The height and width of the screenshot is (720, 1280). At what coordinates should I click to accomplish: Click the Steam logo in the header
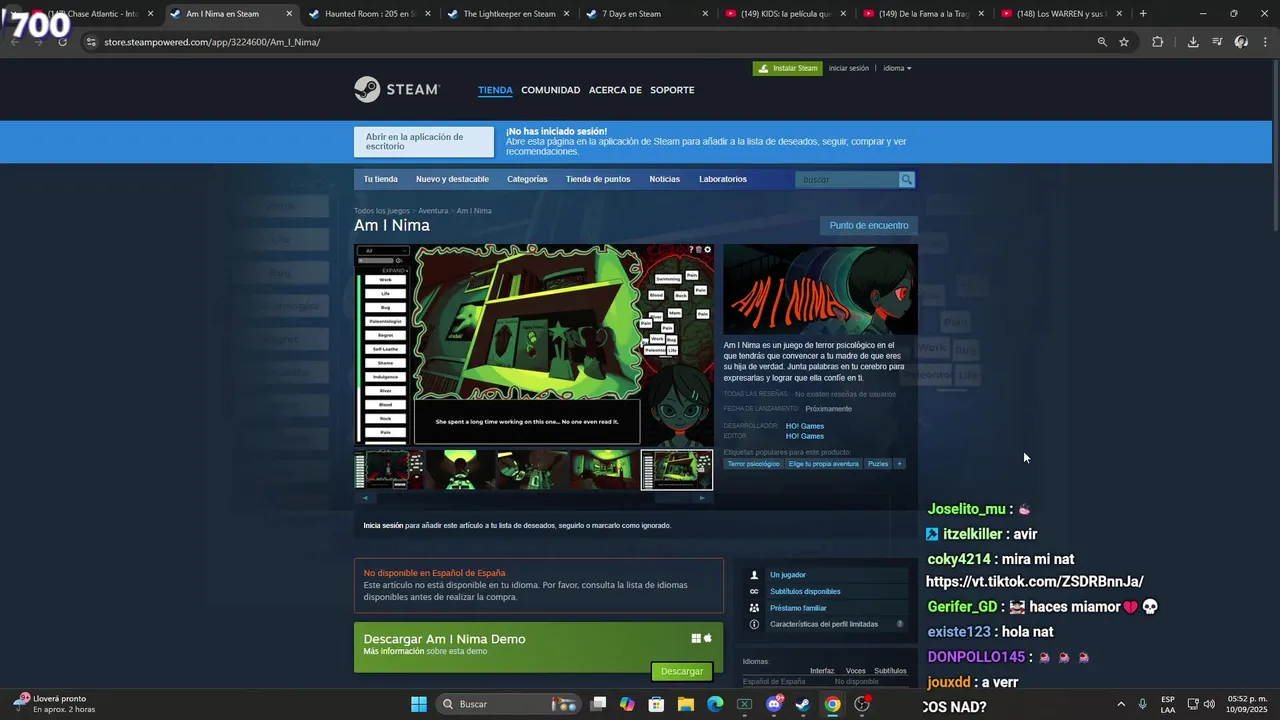(397, 89)
